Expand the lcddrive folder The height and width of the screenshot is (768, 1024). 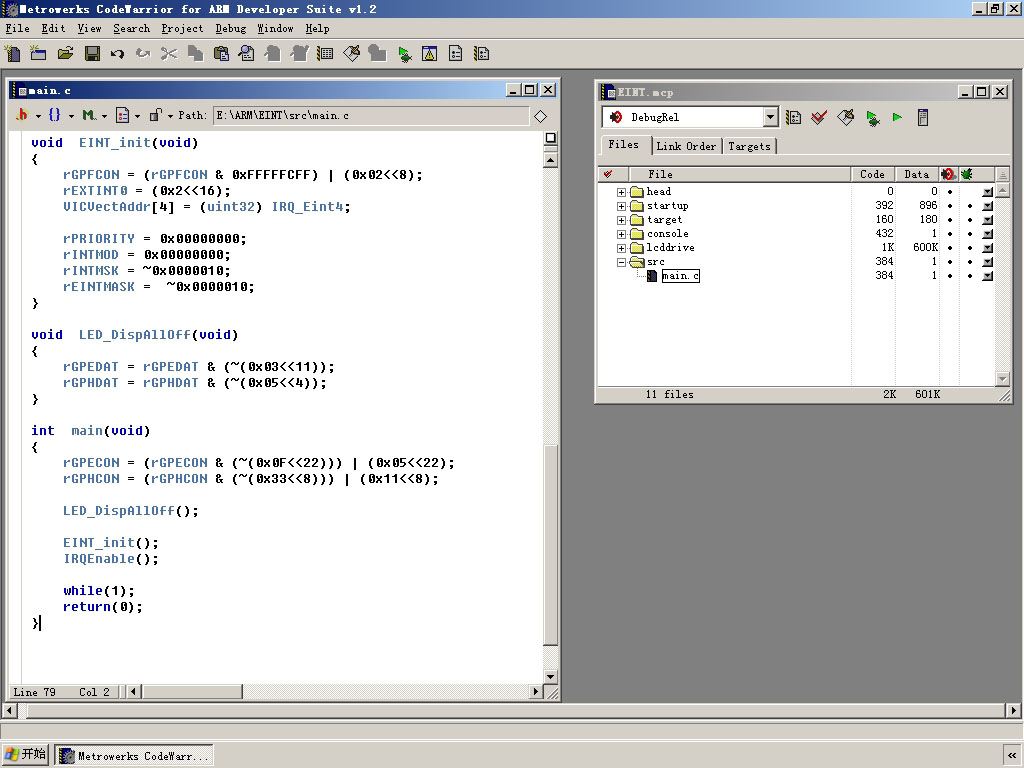click(621, 248)
